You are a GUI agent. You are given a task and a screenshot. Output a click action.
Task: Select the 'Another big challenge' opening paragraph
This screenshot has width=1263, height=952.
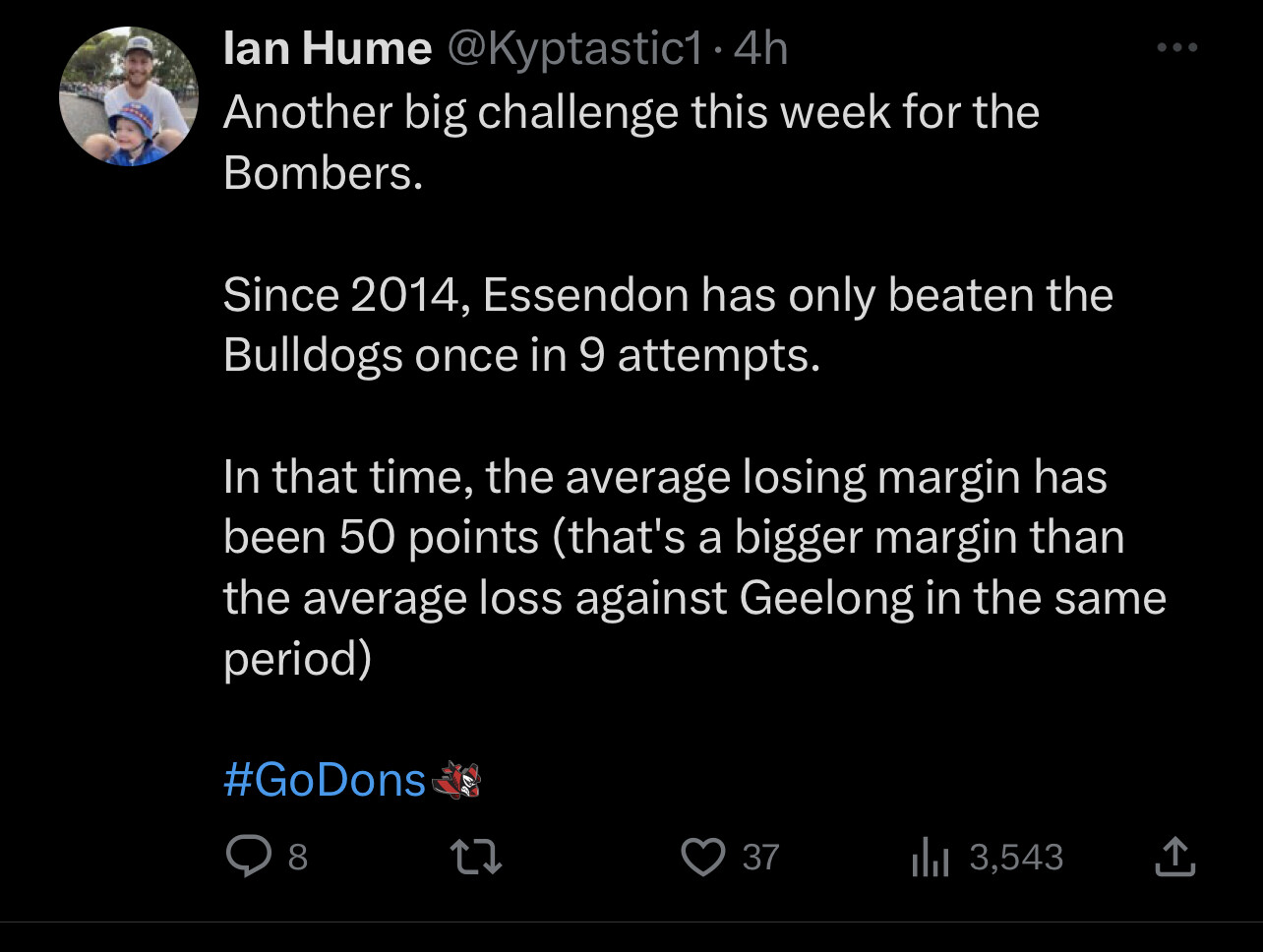[x=631, y=142]
